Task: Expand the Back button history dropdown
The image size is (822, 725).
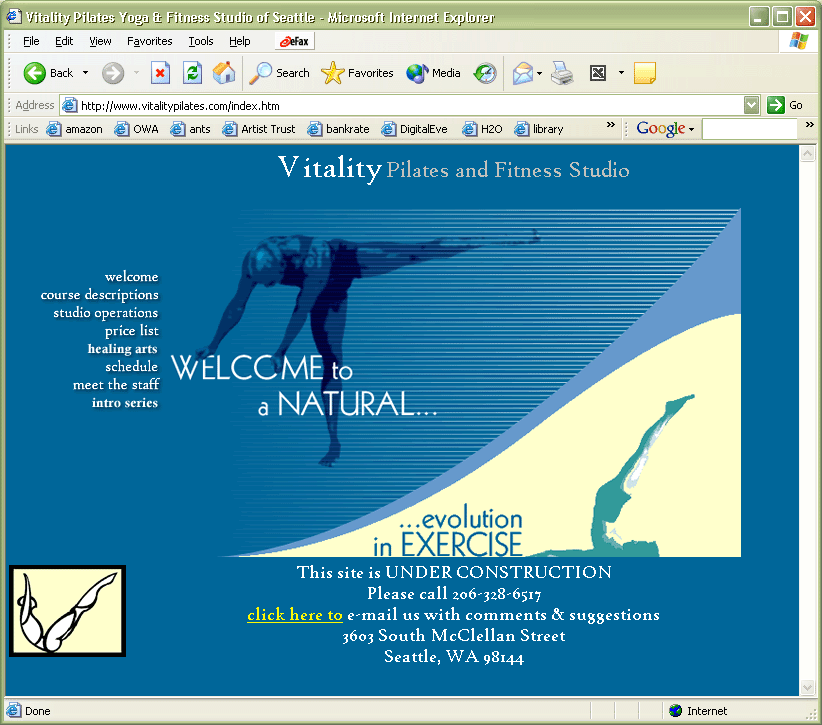Action: click(x=85, y=73)
